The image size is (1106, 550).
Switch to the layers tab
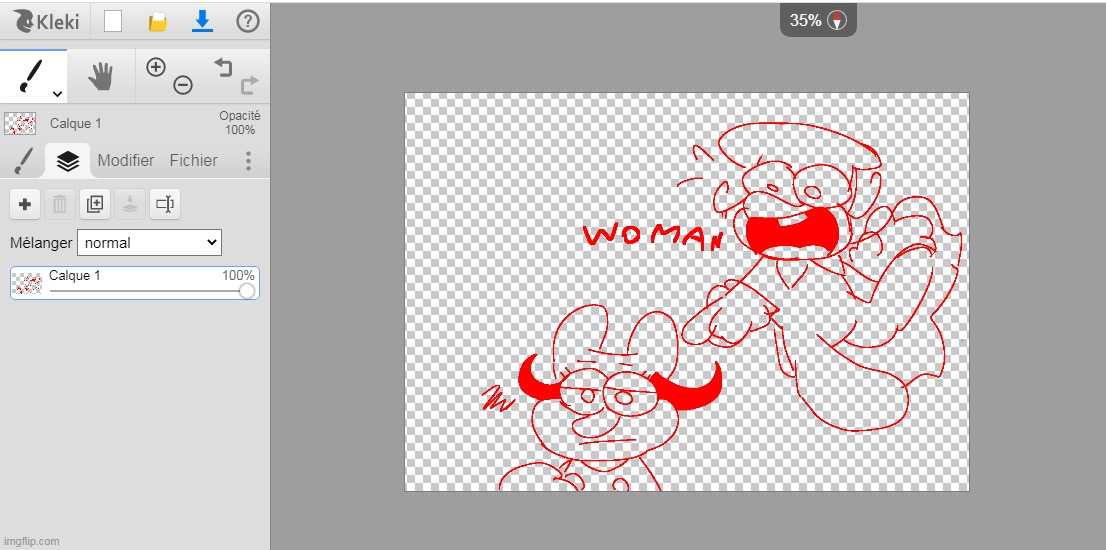point(68,161)
